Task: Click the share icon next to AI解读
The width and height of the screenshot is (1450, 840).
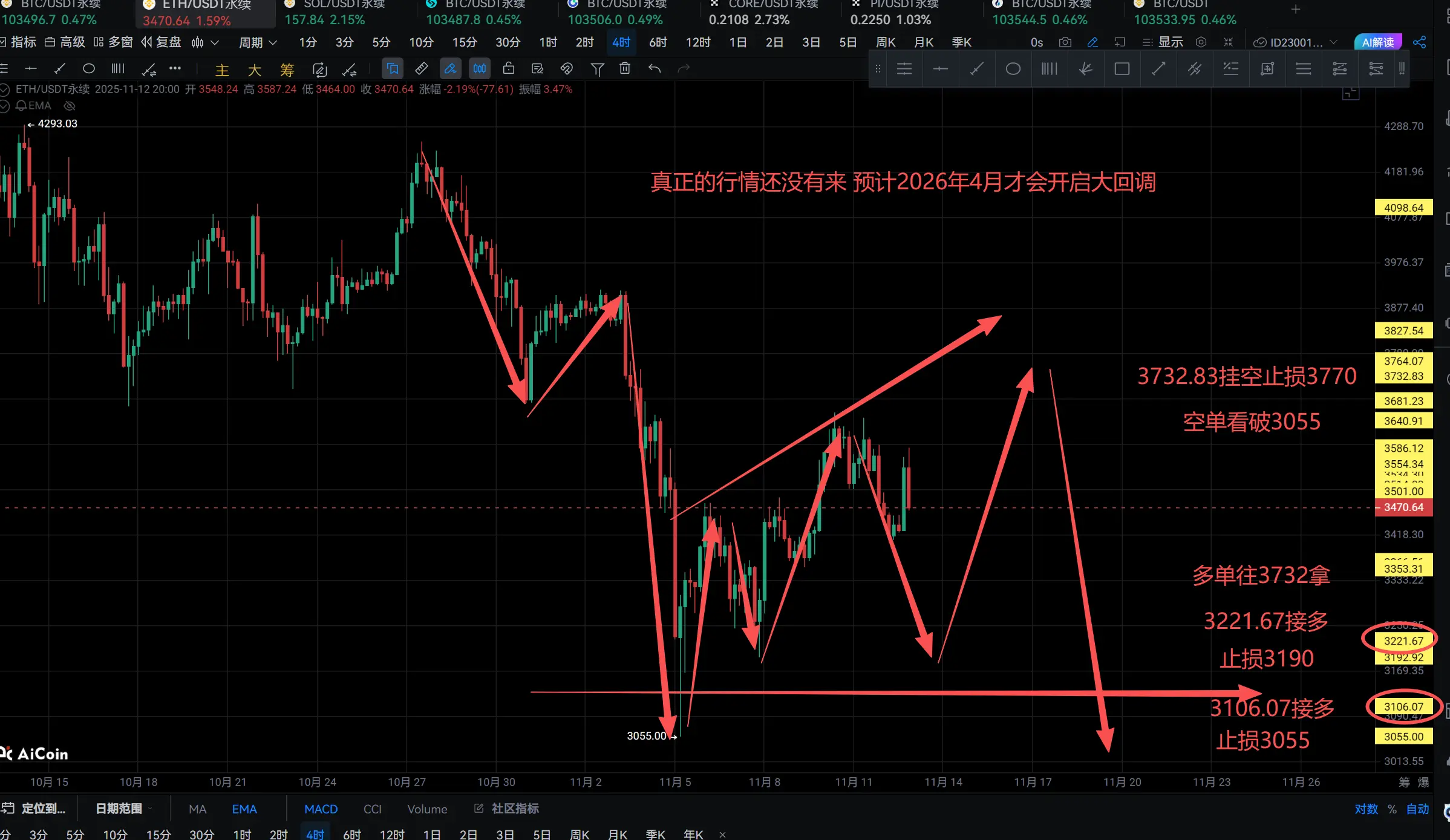Action: [1419, 42]
